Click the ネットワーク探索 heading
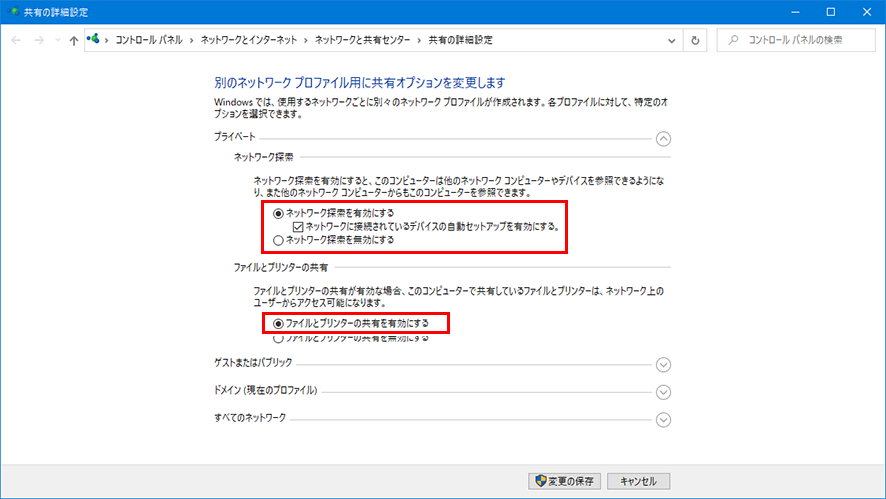This screenshot has width=886, height=499. 263,157
